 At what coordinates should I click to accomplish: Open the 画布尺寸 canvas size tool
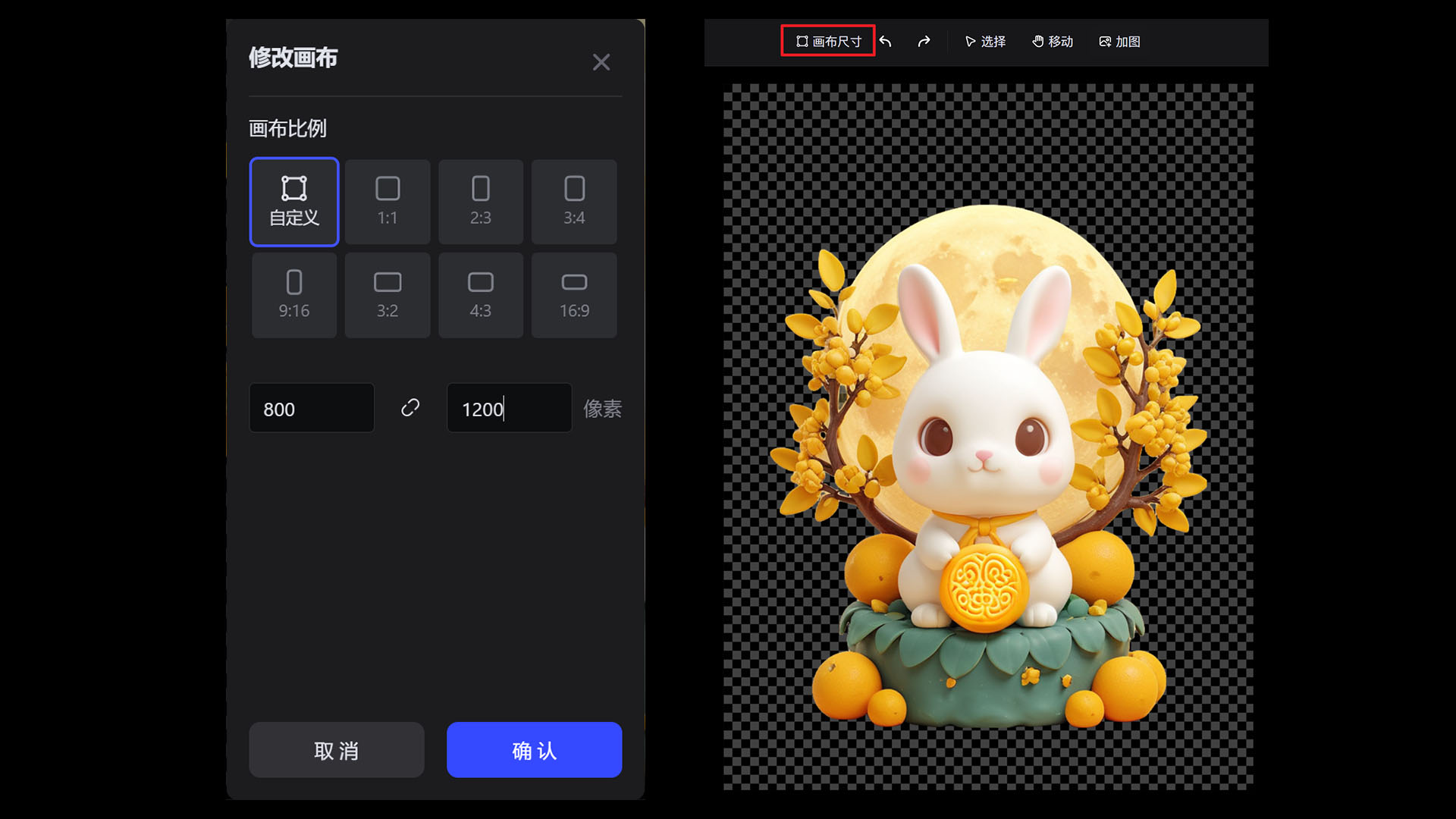coord(827,42)
